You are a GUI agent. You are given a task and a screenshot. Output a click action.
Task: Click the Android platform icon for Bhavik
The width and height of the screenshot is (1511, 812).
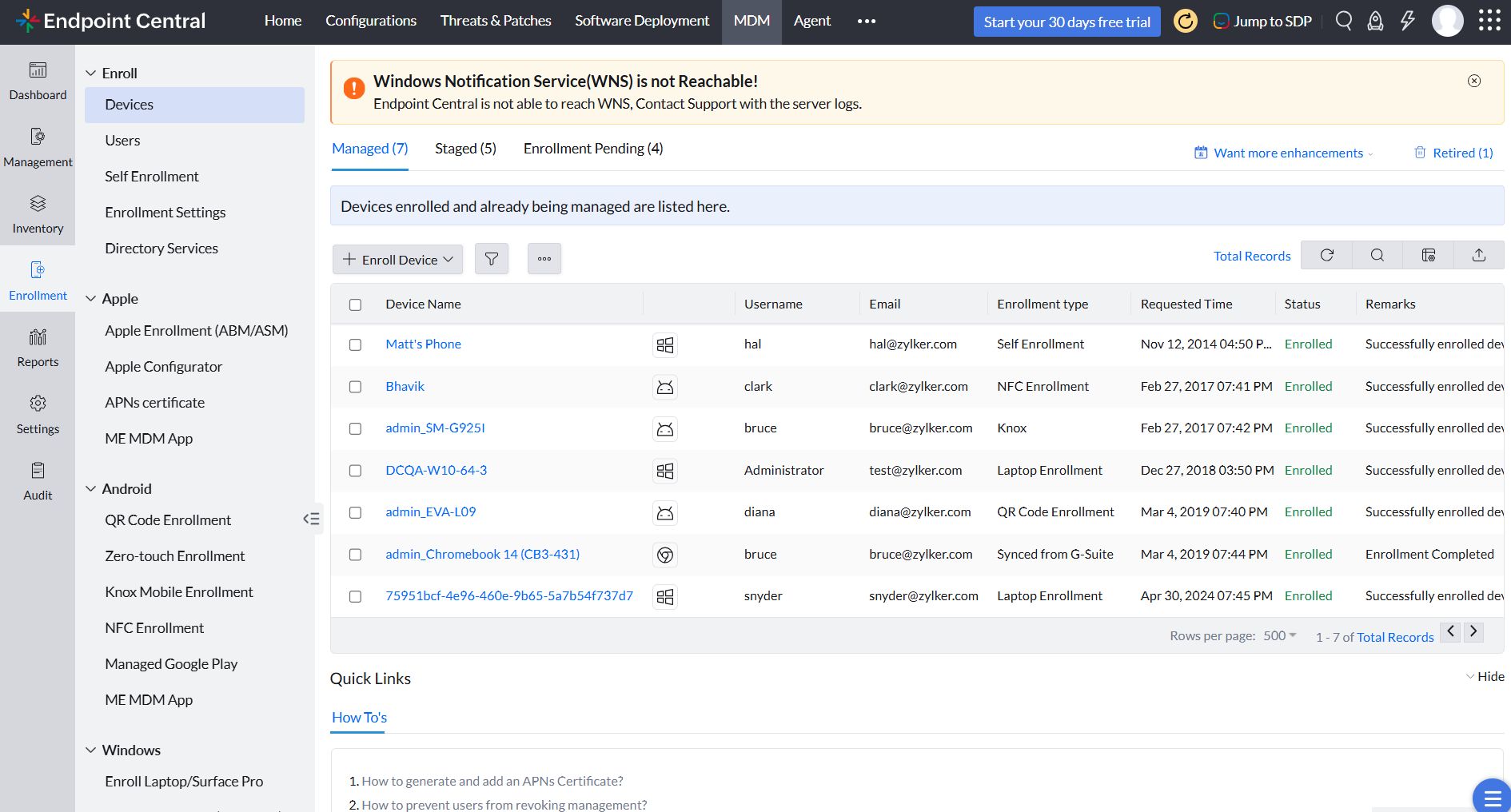[x=665, y=387]
